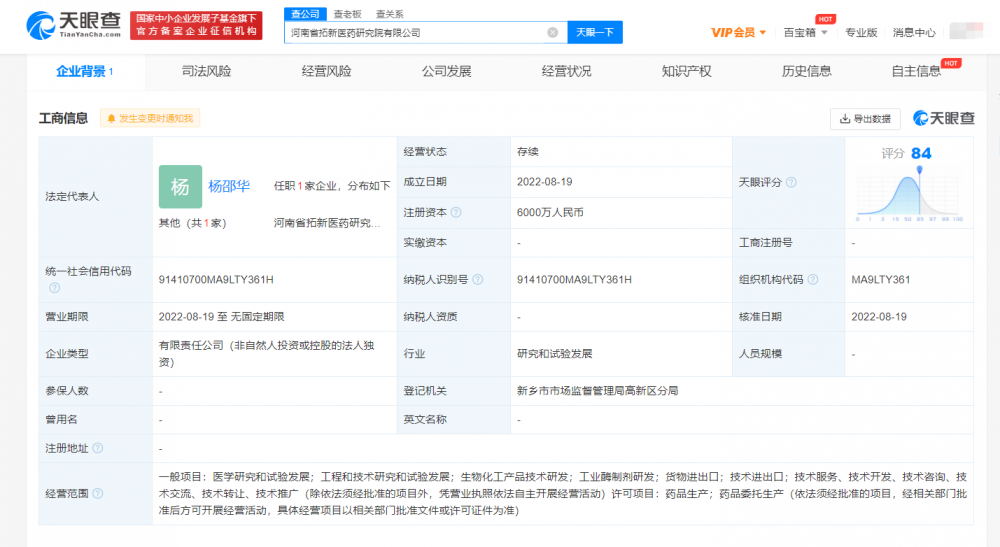Switch to 查关系 search tab
1000x547 pixels.
[x=390, y=14]
